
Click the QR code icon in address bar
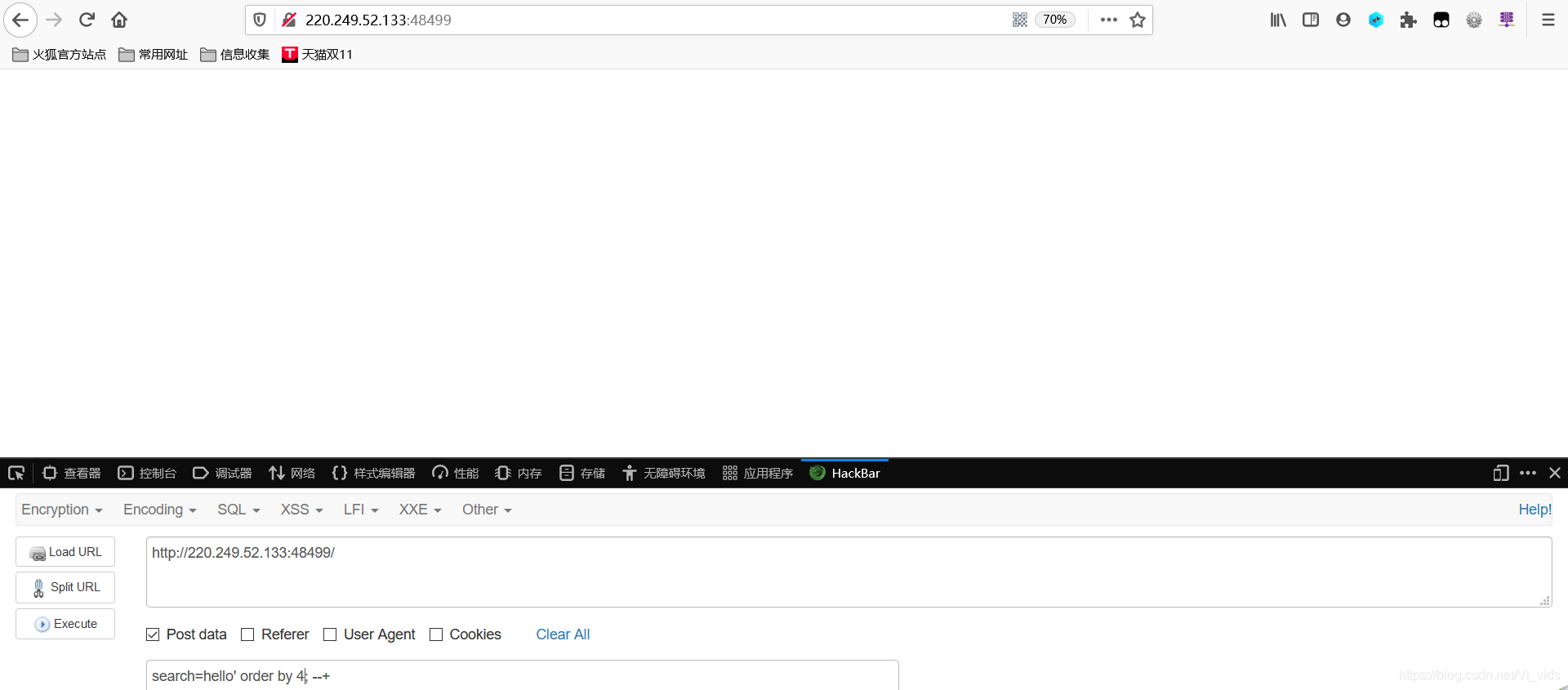[x=1020, y=20]
